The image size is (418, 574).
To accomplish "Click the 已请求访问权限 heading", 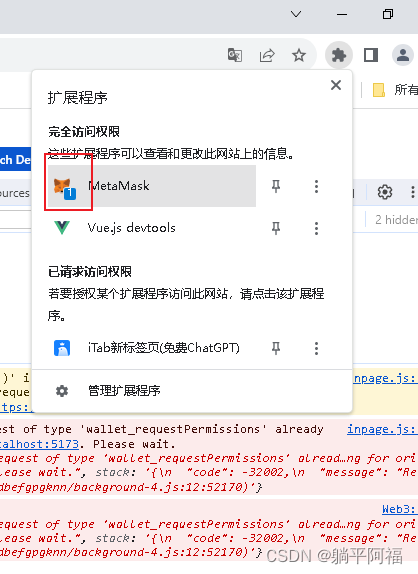I will click(x=90, y=272).
